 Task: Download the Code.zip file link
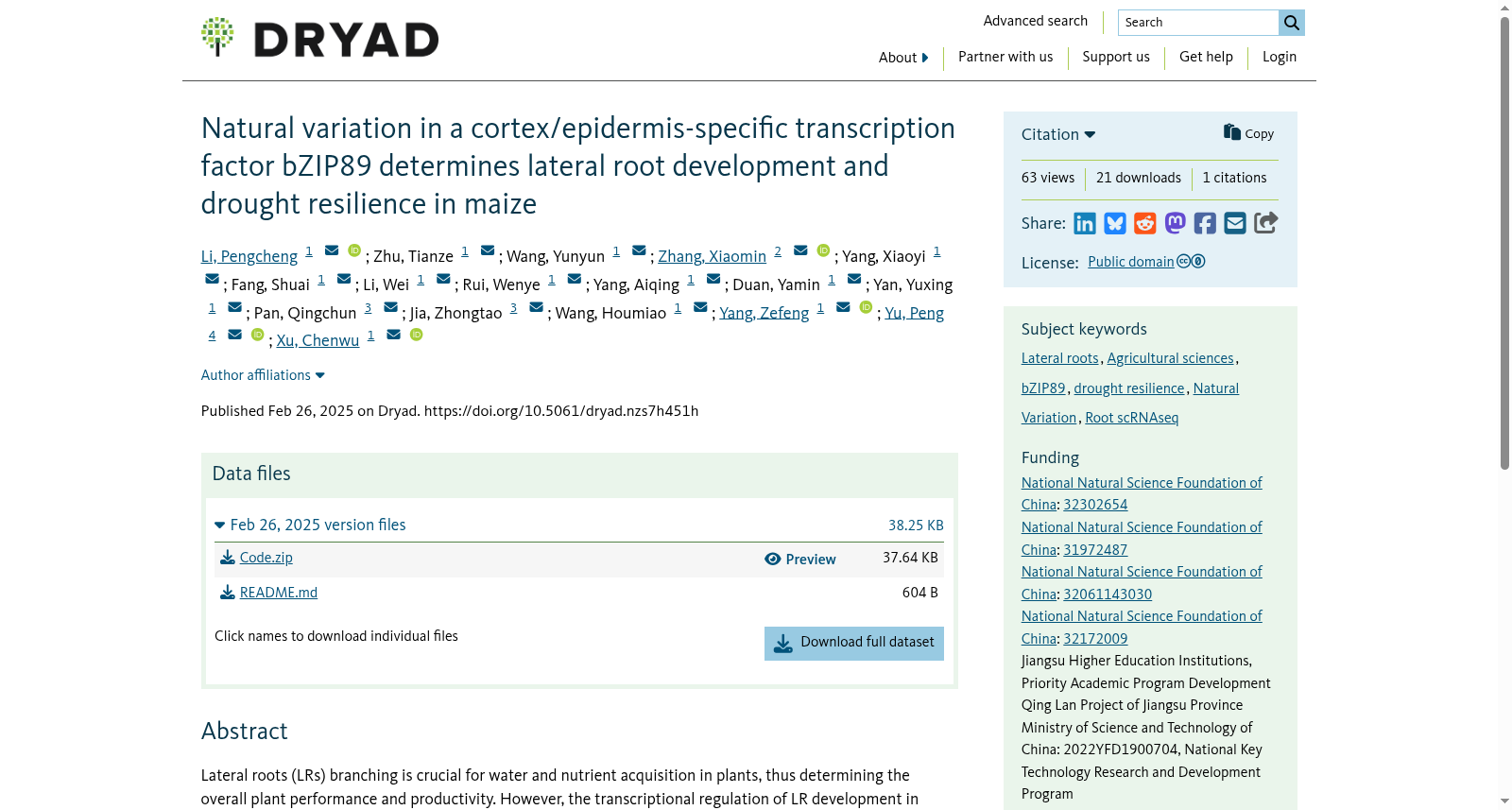tap(266, 558)
